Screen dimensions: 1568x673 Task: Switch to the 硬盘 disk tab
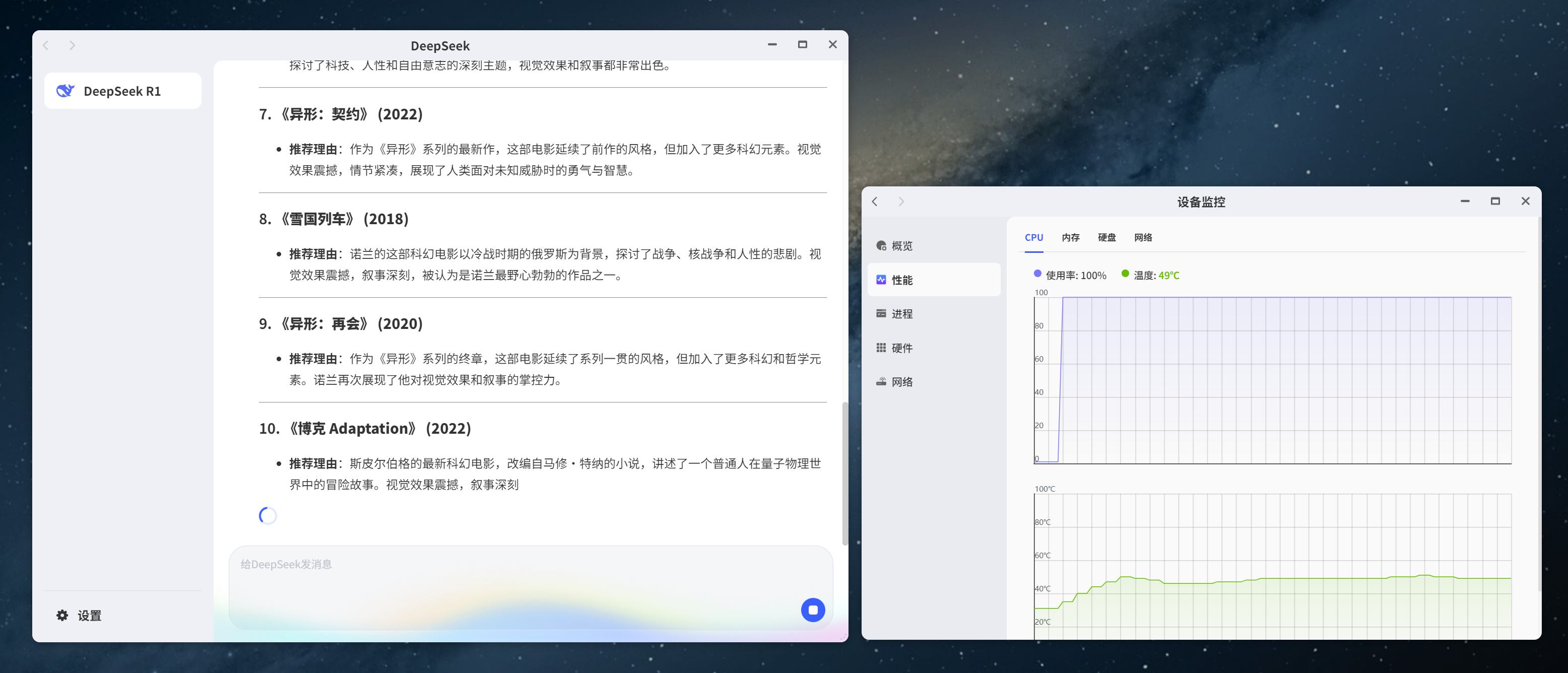tap(1106, 237)
